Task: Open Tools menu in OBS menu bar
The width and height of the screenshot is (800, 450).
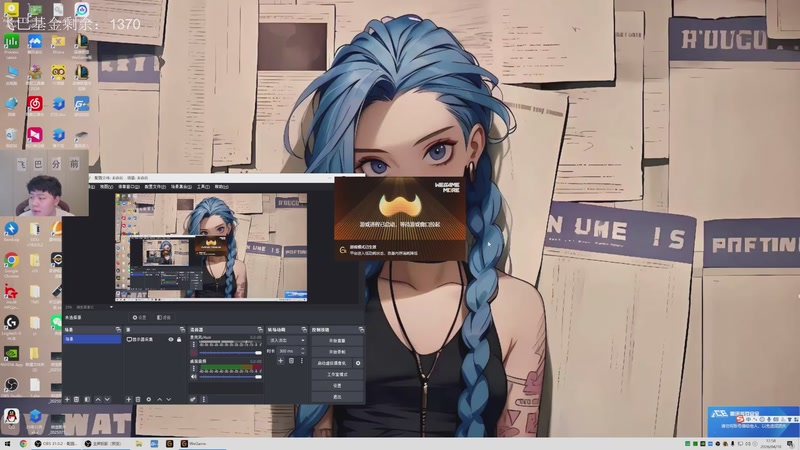Action: pyautogui.click(x=203, y=187)
